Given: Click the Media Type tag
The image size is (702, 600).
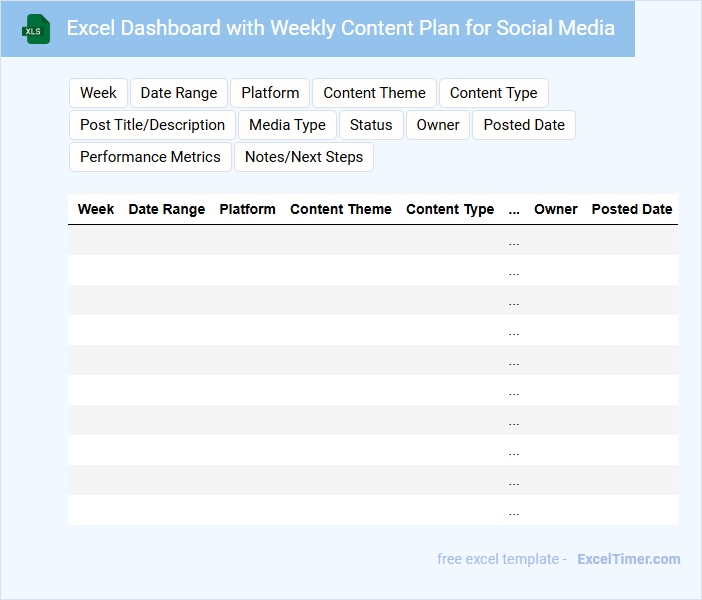Looking at the screenshot, I should (287, 125).
